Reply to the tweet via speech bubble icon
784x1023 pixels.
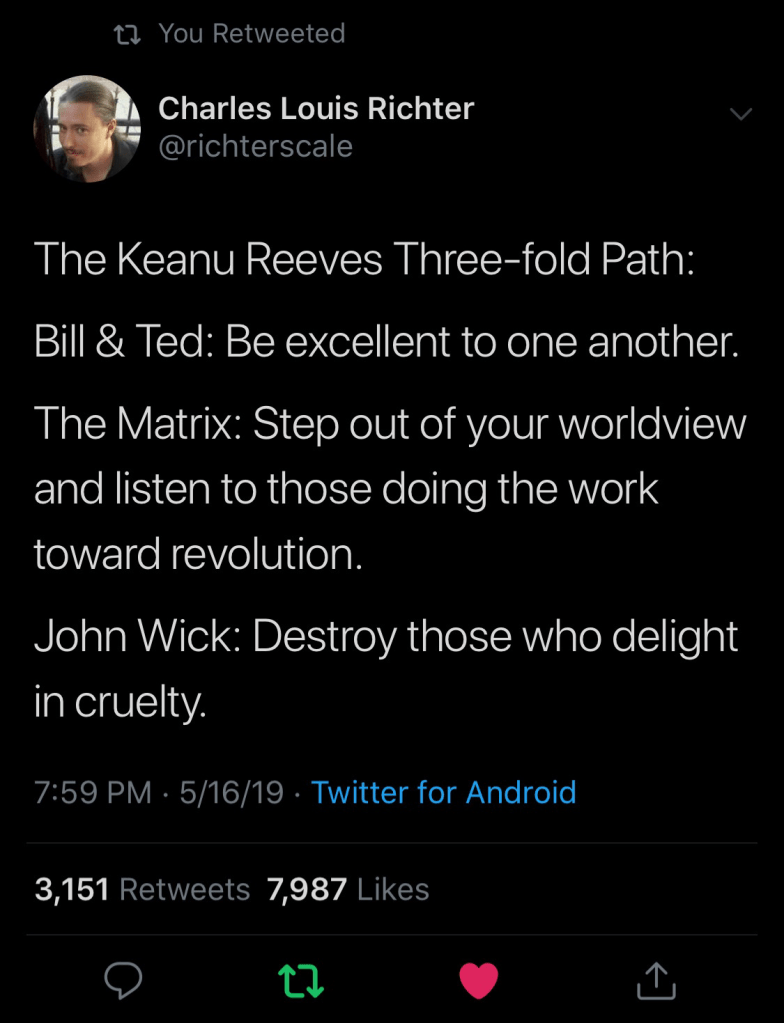125,981
